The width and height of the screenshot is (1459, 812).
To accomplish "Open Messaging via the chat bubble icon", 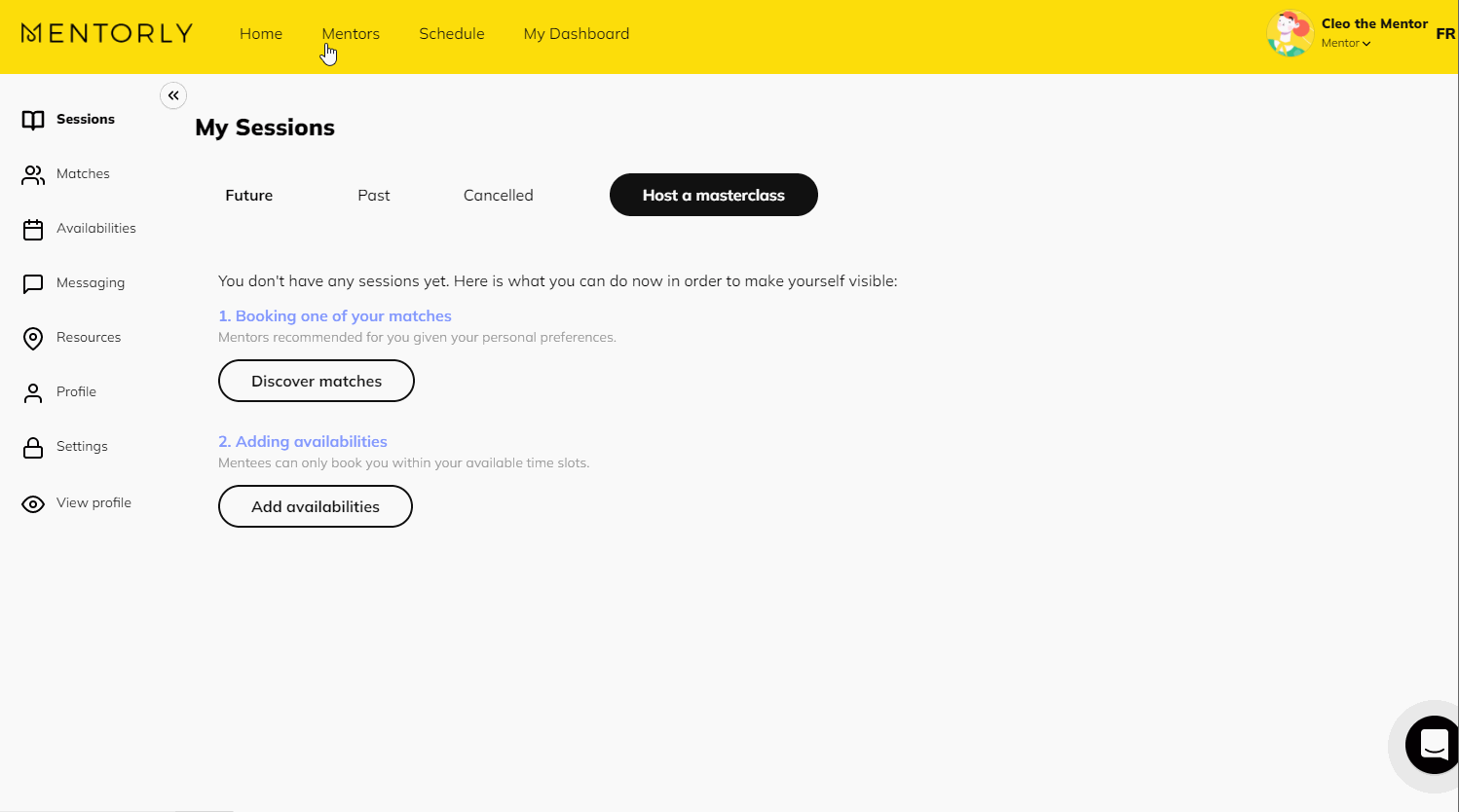I will coord(33,283).
